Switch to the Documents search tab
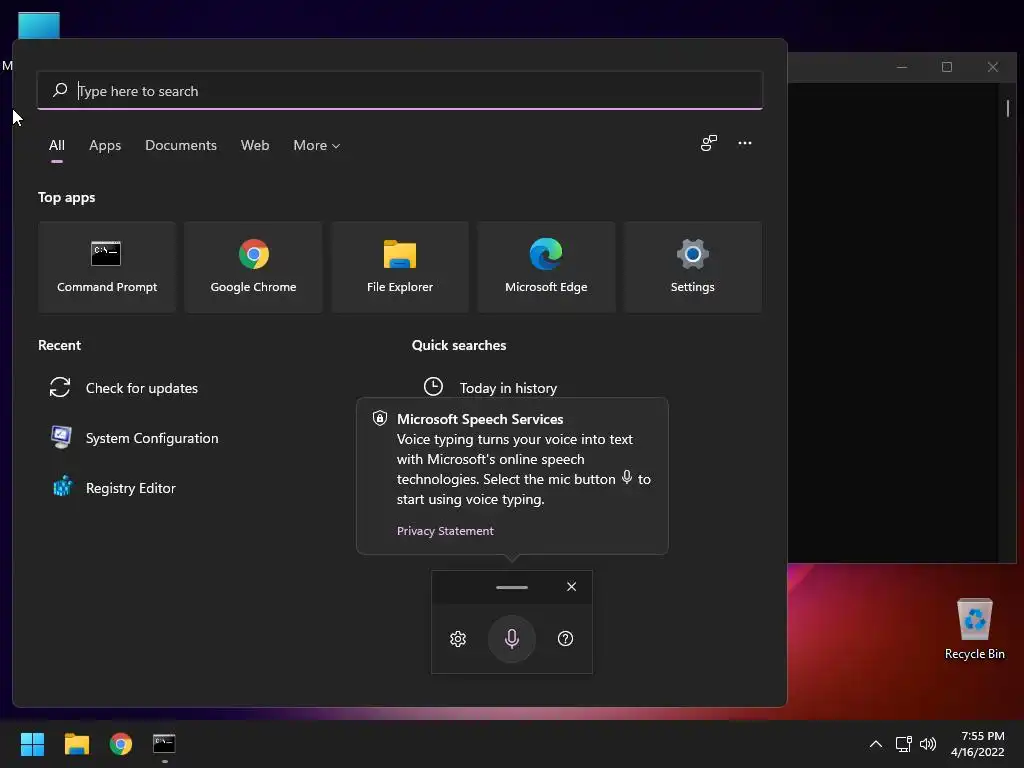Viewport: 1024px width, 768px height. pyautogui.click(x=181, y=145)
